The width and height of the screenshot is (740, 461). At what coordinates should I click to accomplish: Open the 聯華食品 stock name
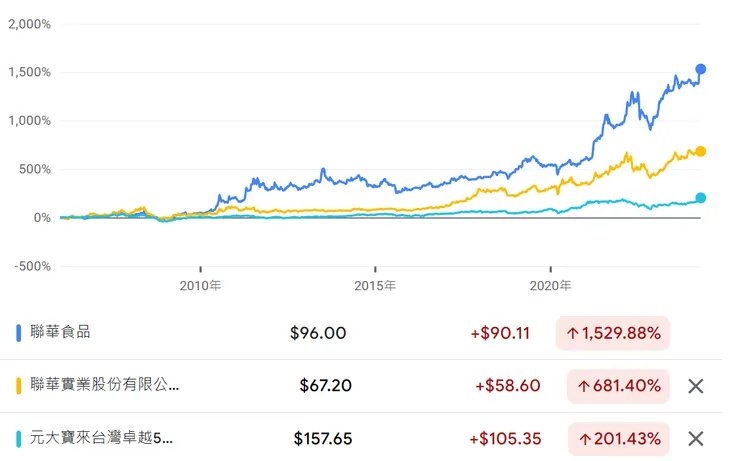pos(62,332)
